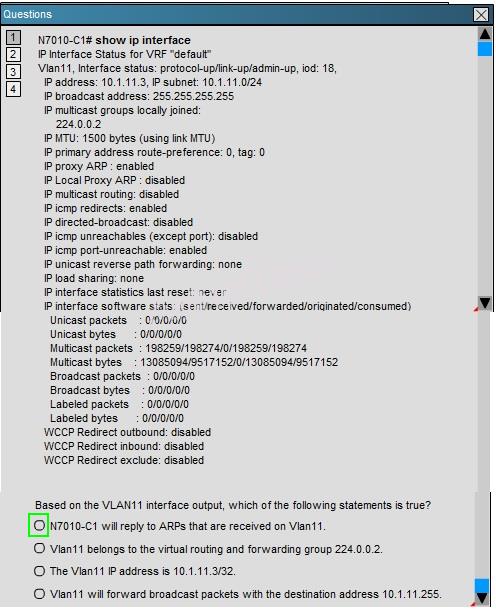Click the upper scrollbar track below thumb
The height and width of the screenshot is (612, 496).
485,176
